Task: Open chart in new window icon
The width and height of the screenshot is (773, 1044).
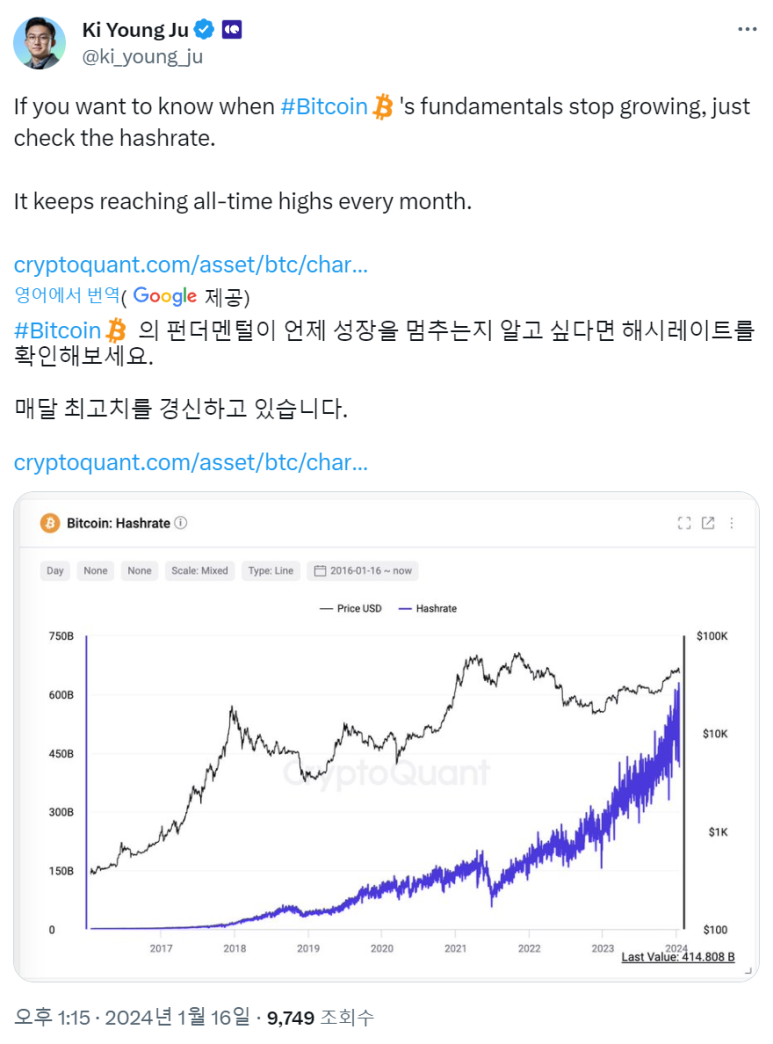Action: click(x=708, y=523)
